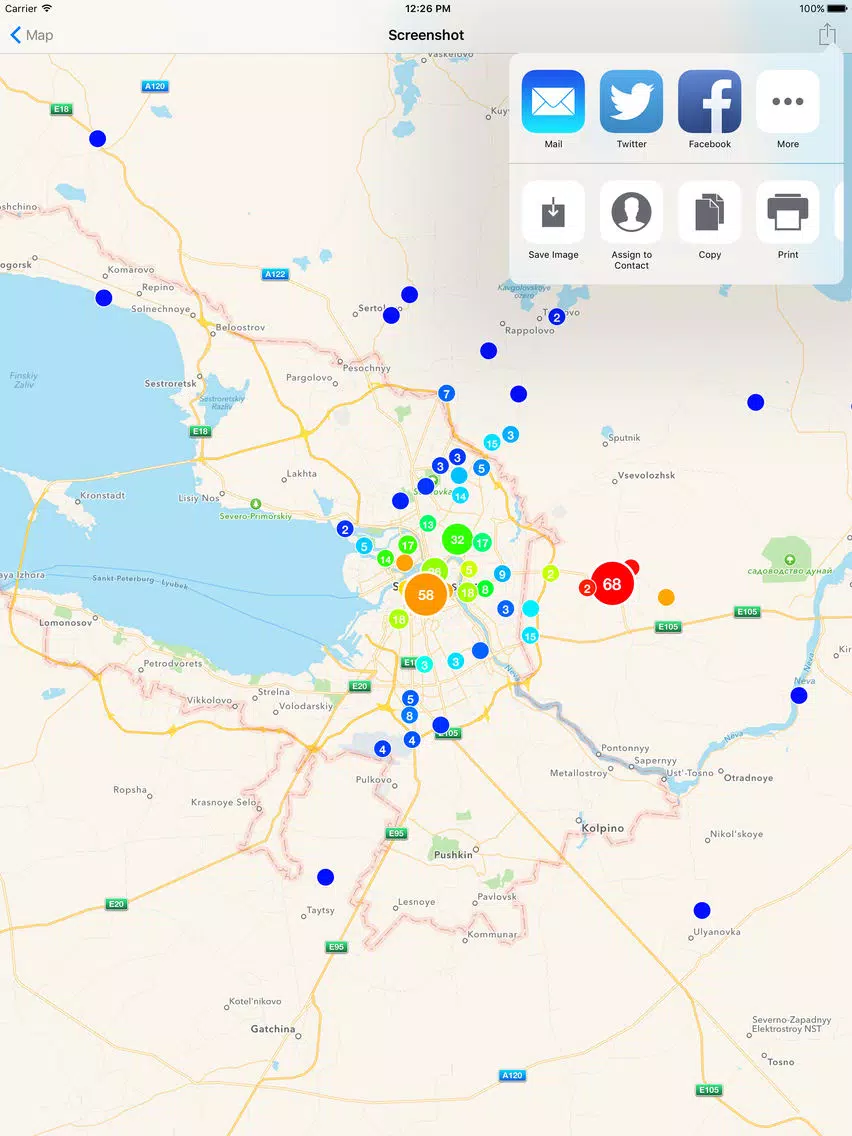Select the blue pin on the Neva river

click(798, 696)
